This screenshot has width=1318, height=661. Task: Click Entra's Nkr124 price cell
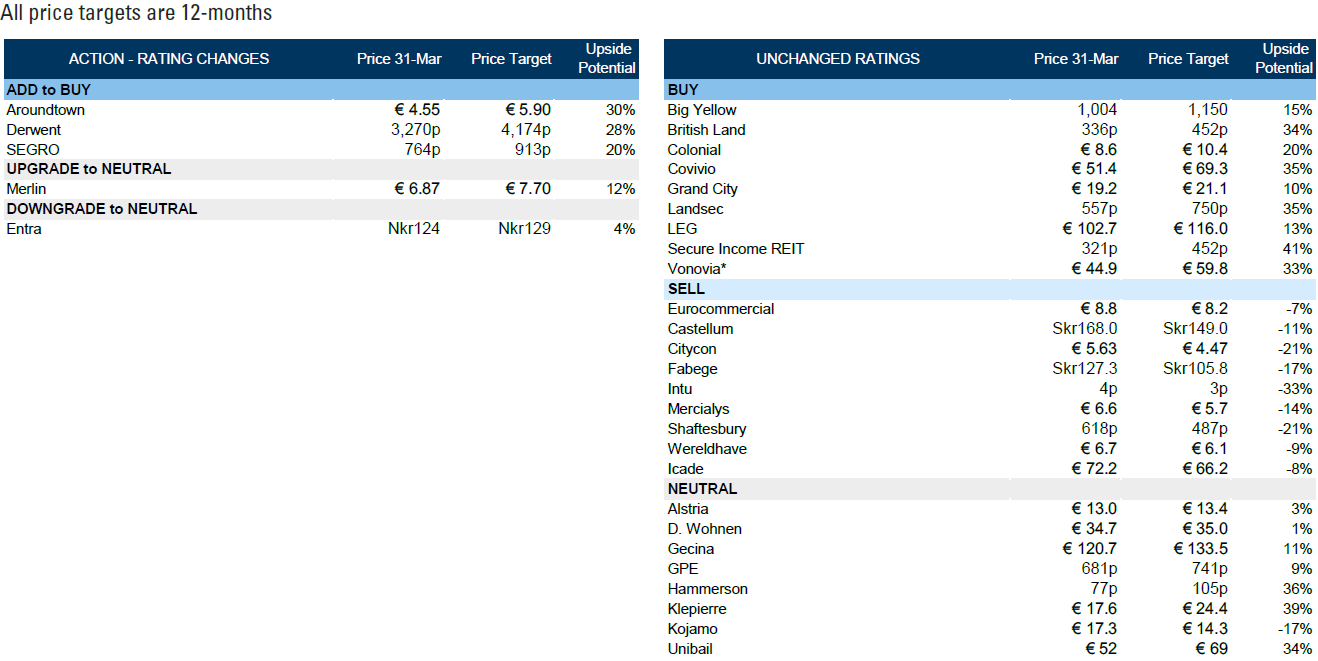[x=413, y=229]
